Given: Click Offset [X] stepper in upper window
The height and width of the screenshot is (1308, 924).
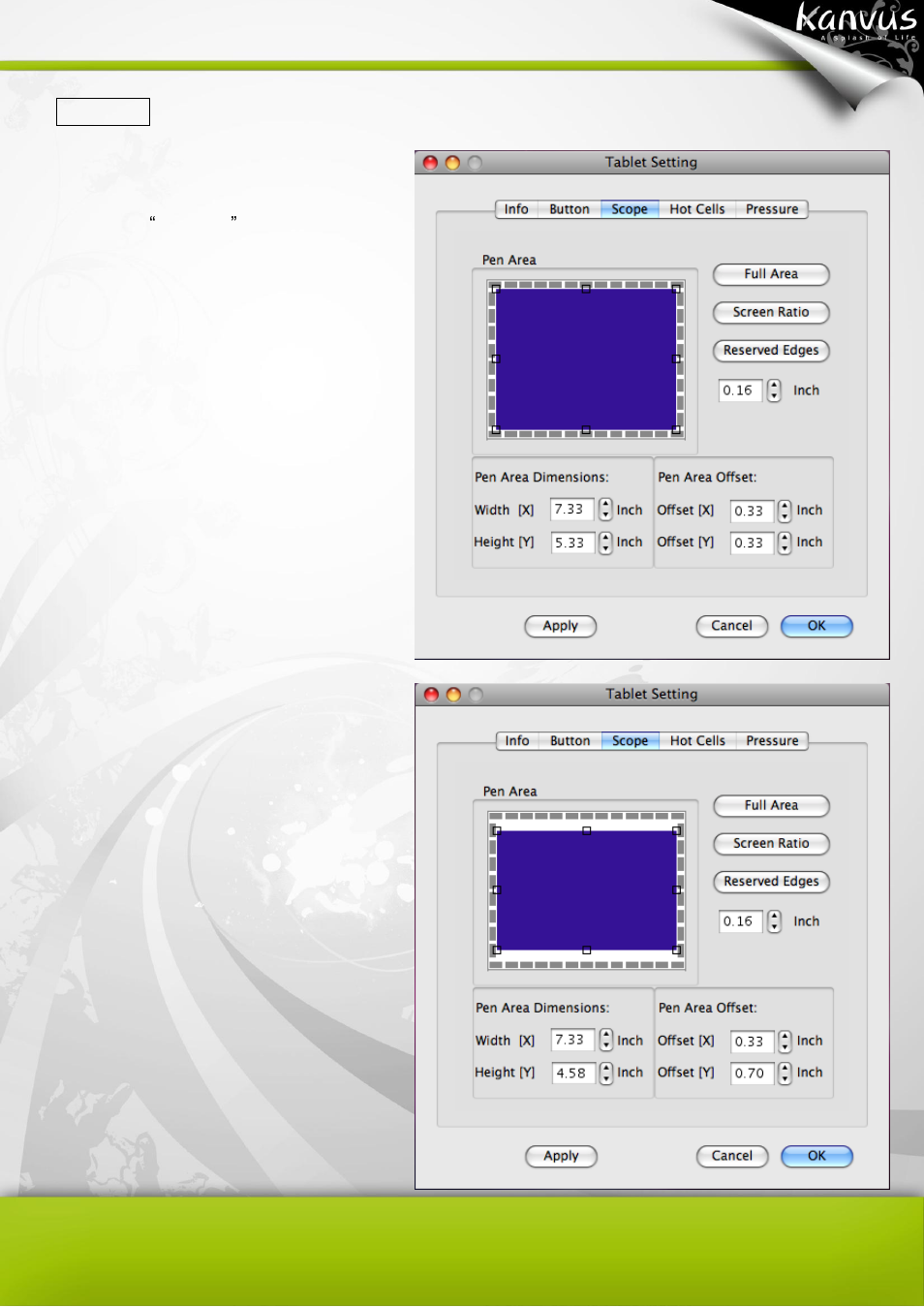Looking at the screenshot, I should [x=785, y=511].
